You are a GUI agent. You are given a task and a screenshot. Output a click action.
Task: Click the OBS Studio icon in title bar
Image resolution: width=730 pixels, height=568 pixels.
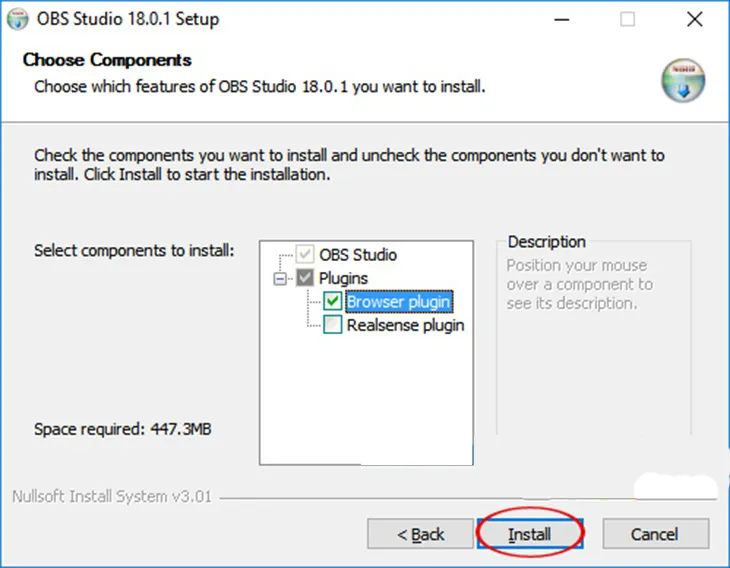pos(18,19)
